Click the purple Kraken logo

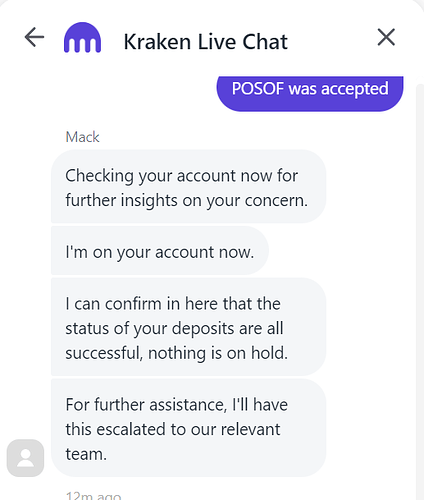(82, 37)
